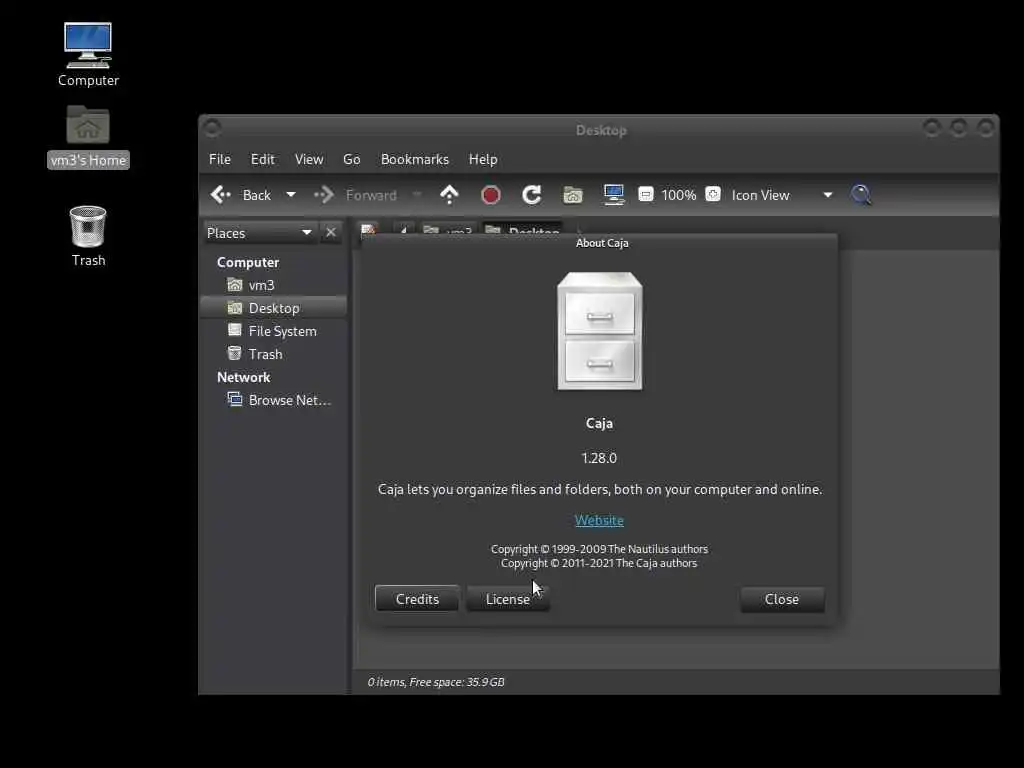Toggle the location bar edit icon
The image size is (1024, 768).
point(369,229)
